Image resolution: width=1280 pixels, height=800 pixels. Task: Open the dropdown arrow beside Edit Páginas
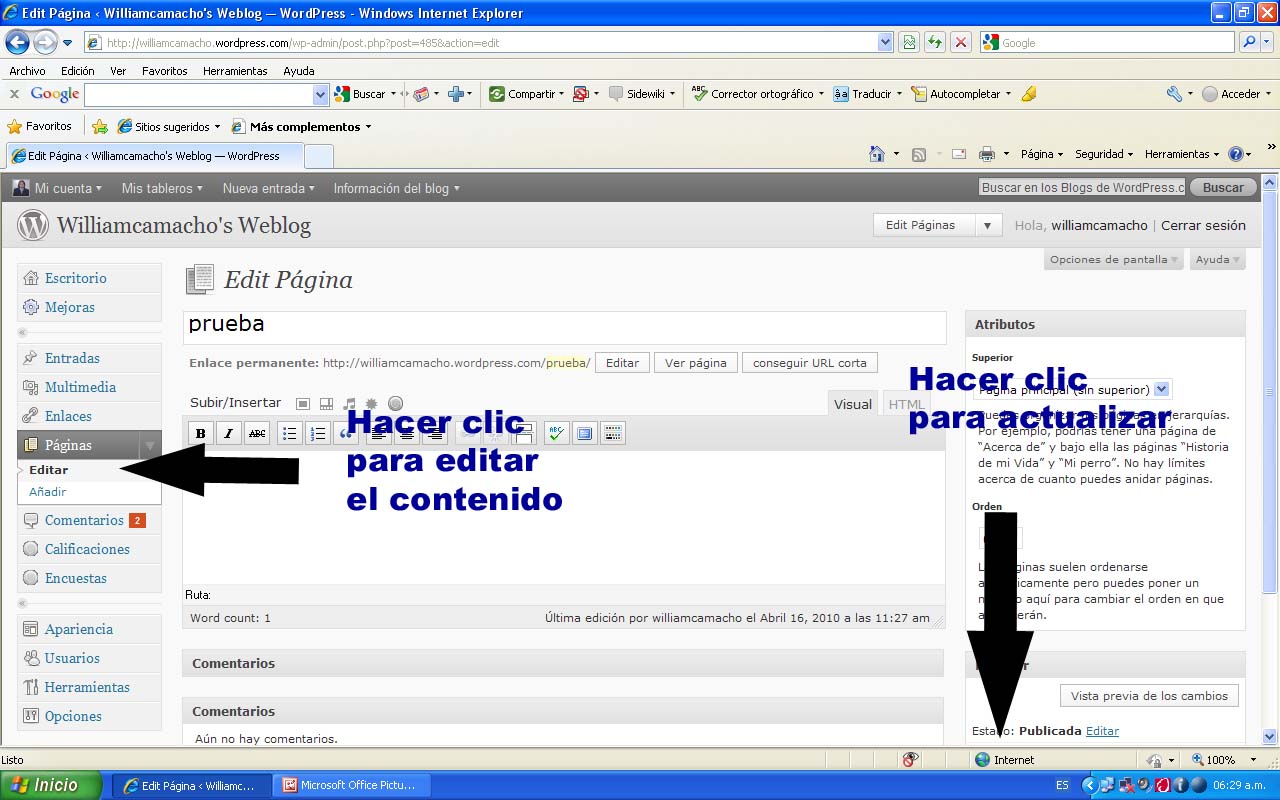tap(987, 225)
